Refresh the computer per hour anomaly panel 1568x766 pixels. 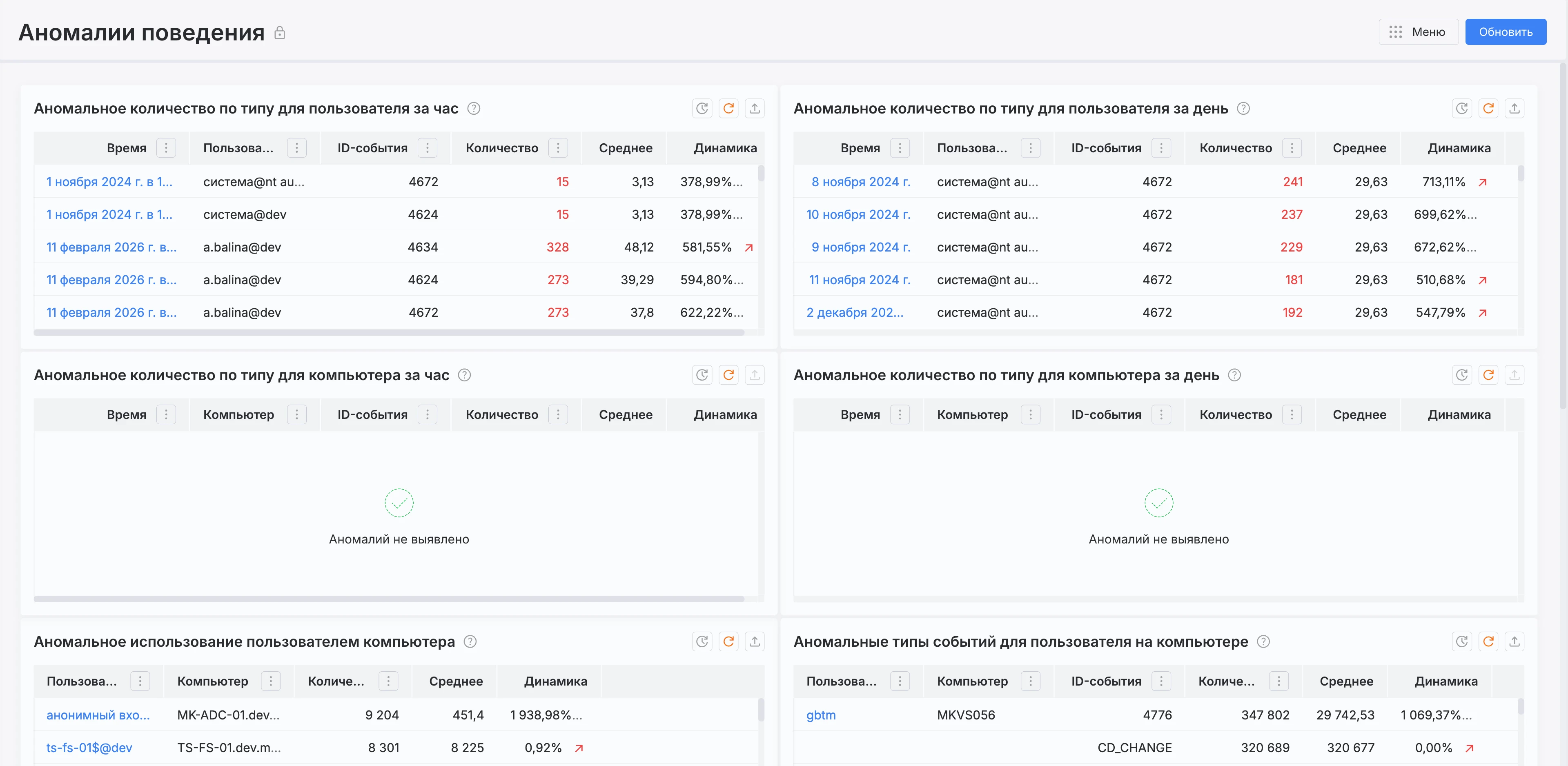(728, 375)
